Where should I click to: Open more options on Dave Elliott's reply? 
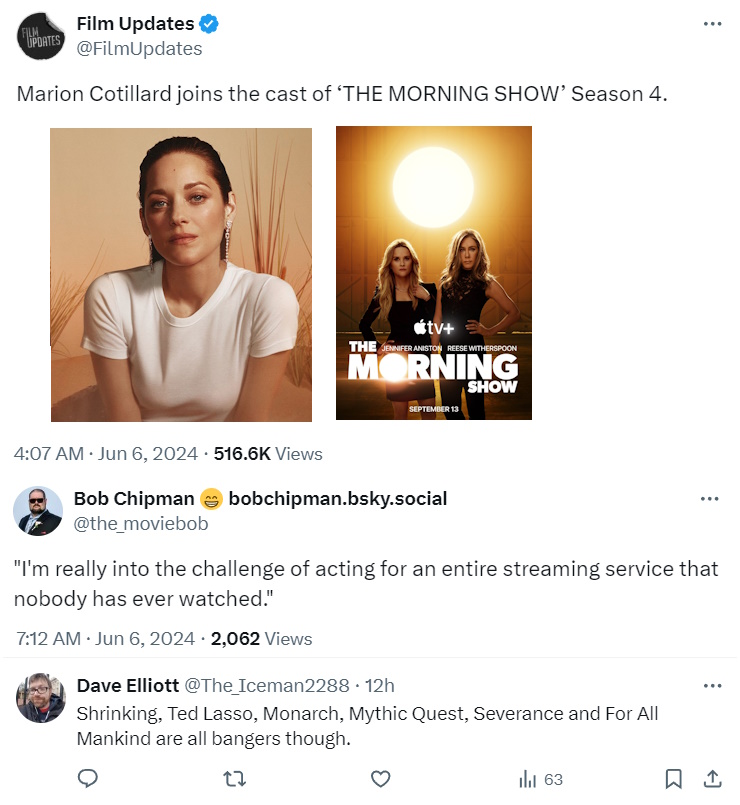712,686
